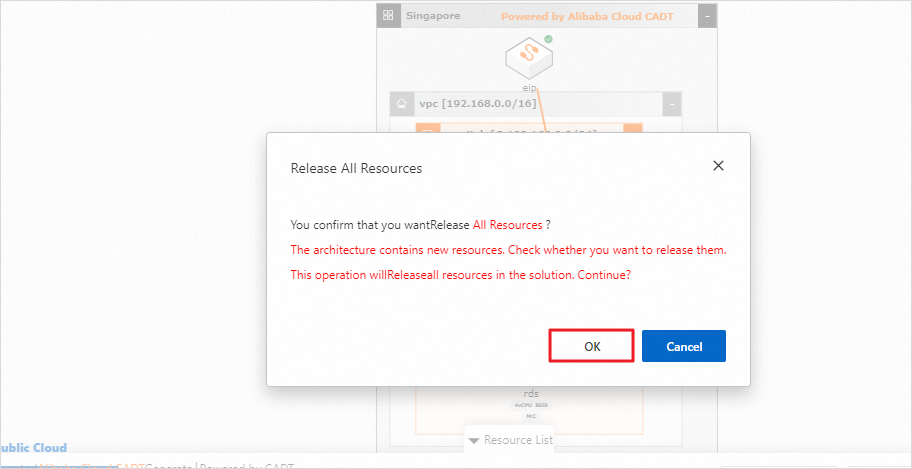Viewport: 912px width, 469px height.
Task: Click the Release All Resources dialog title
Action: point(356,168)
